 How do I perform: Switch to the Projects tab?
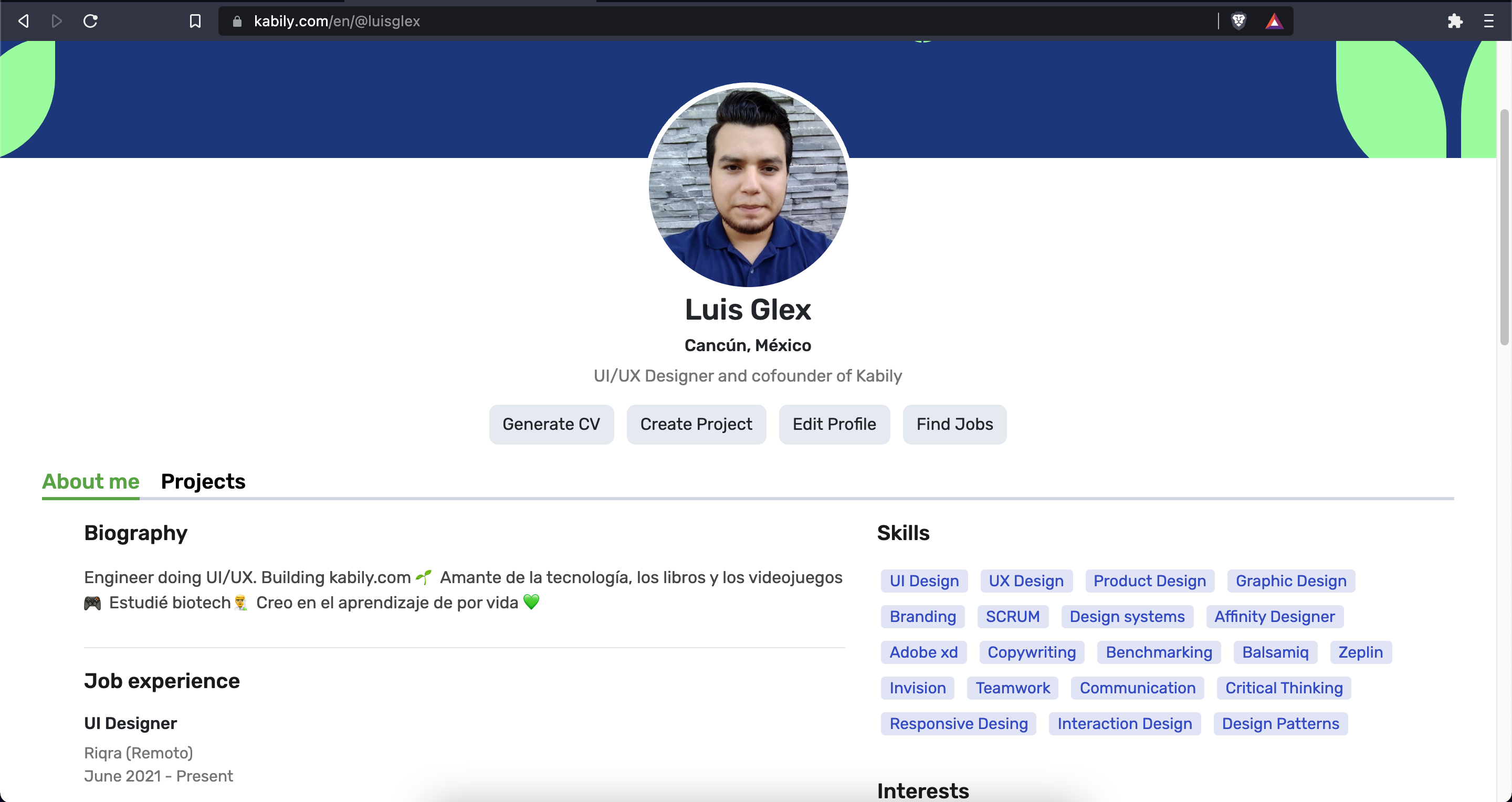(x=203, y=481)
